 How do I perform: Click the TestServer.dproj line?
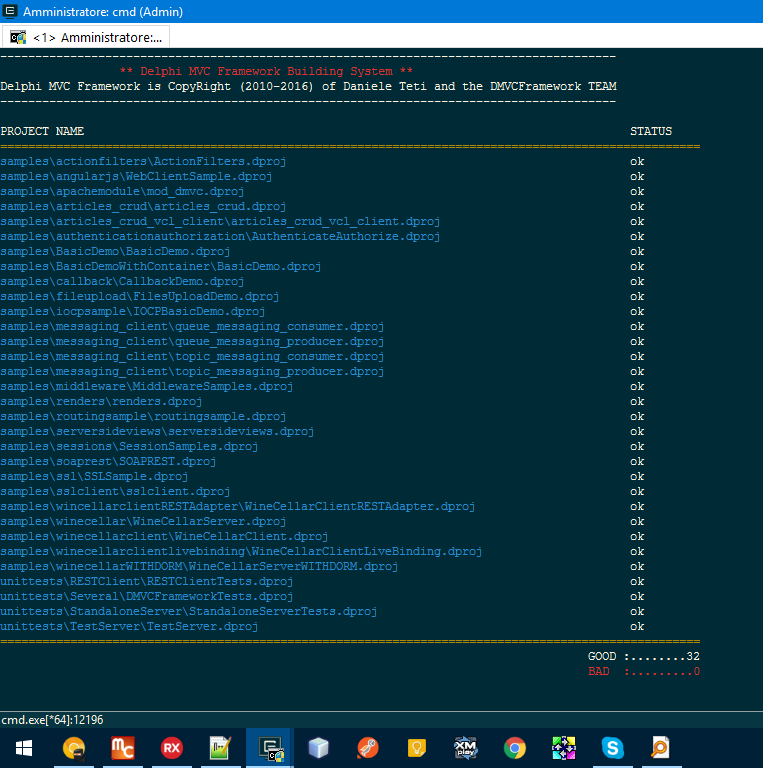pyautogui.click(x=129, y=627)
